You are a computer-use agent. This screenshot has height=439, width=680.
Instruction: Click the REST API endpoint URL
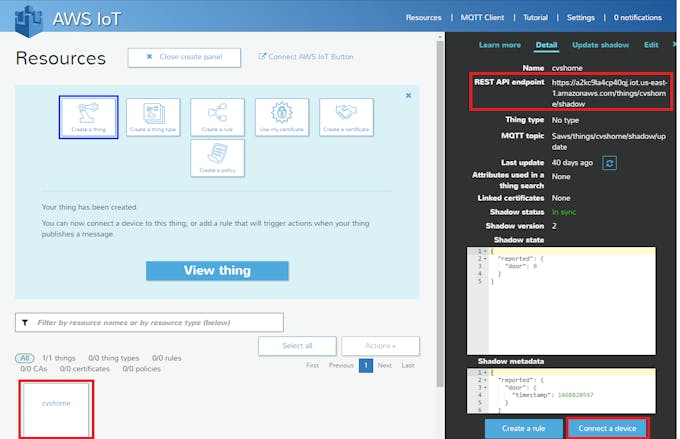point(609,93)
